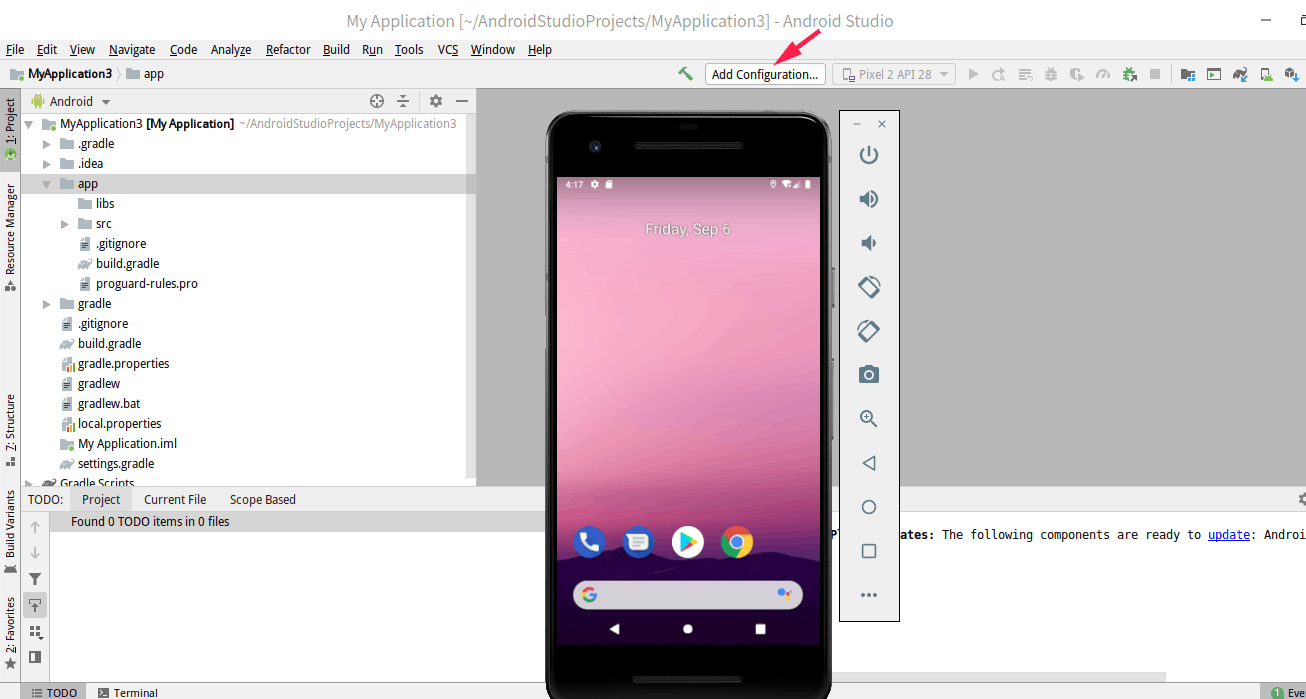
Task: Click emulator volume down button
Action: pyautogui.click(x=869, y=243)
